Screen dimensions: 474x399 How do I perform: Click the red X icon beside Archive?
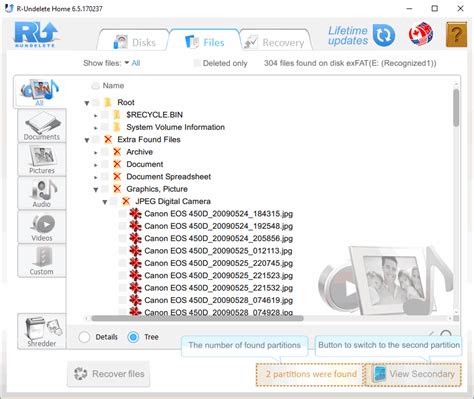117,152
